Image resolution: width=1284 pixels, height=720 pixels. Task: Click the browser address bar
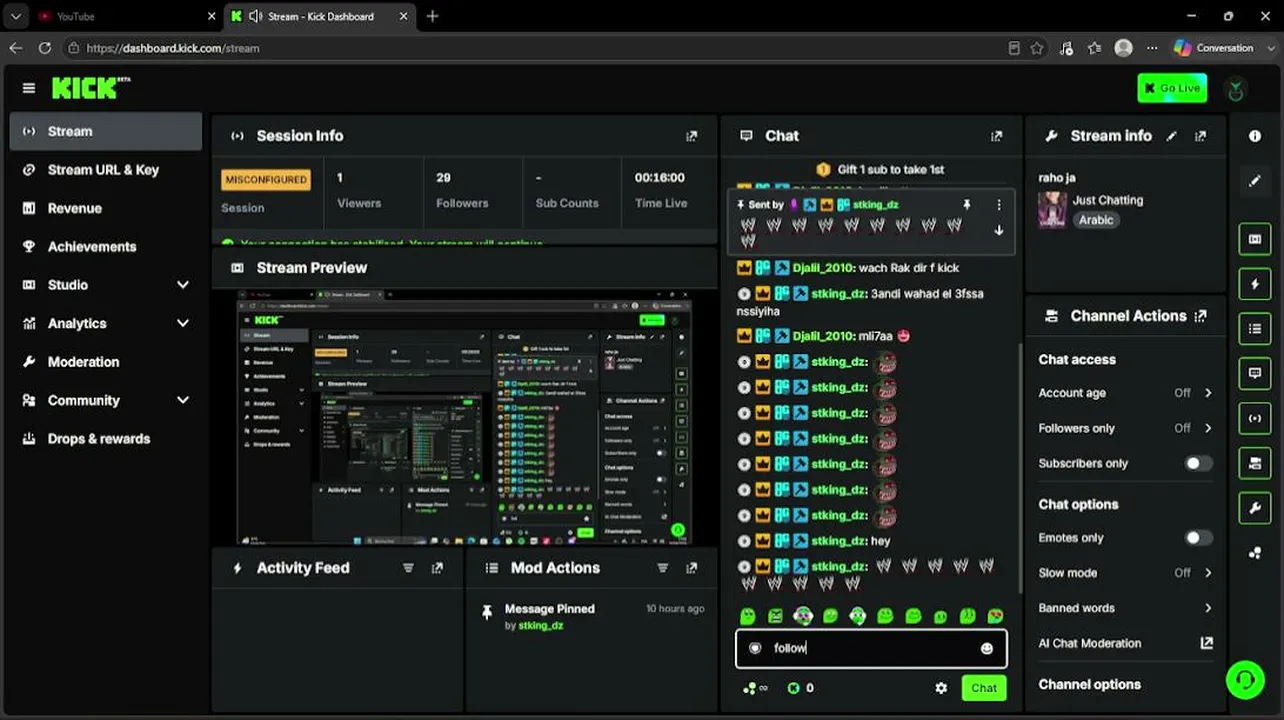pos(538,48)
